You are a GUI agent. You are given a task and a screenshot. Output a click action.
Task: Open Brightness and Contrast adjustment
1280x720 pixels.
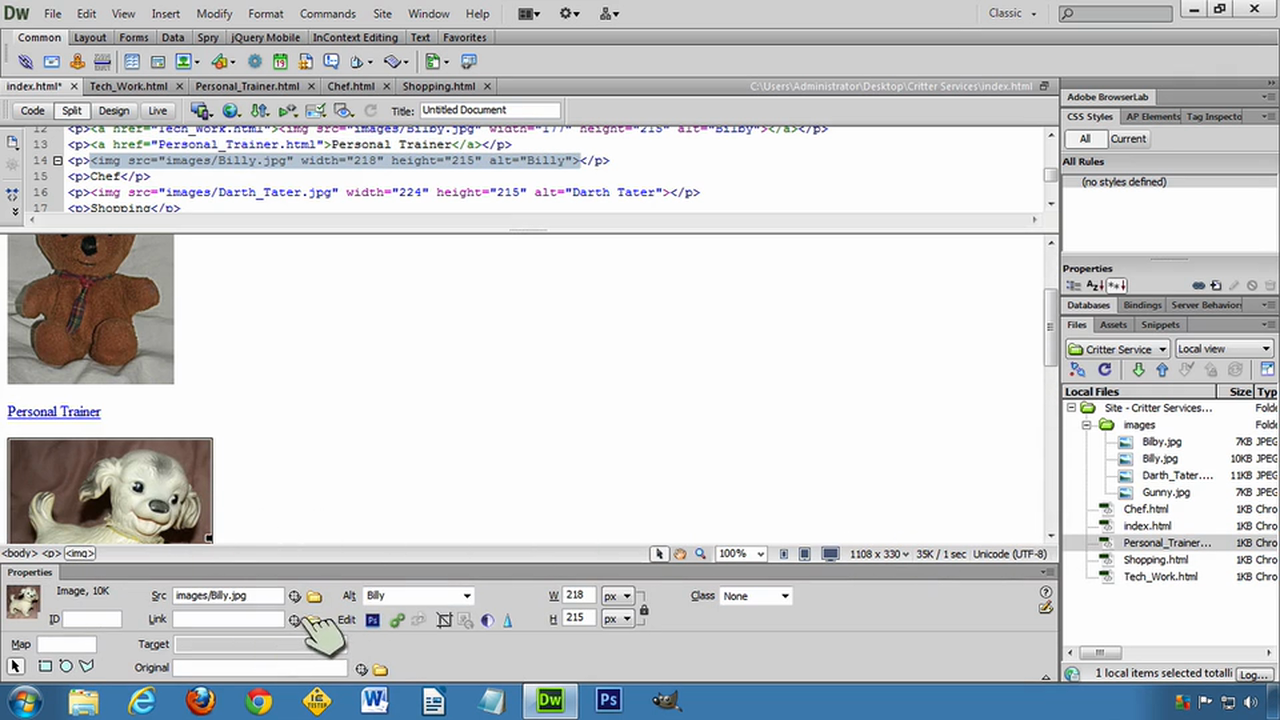tap(487, 618)
